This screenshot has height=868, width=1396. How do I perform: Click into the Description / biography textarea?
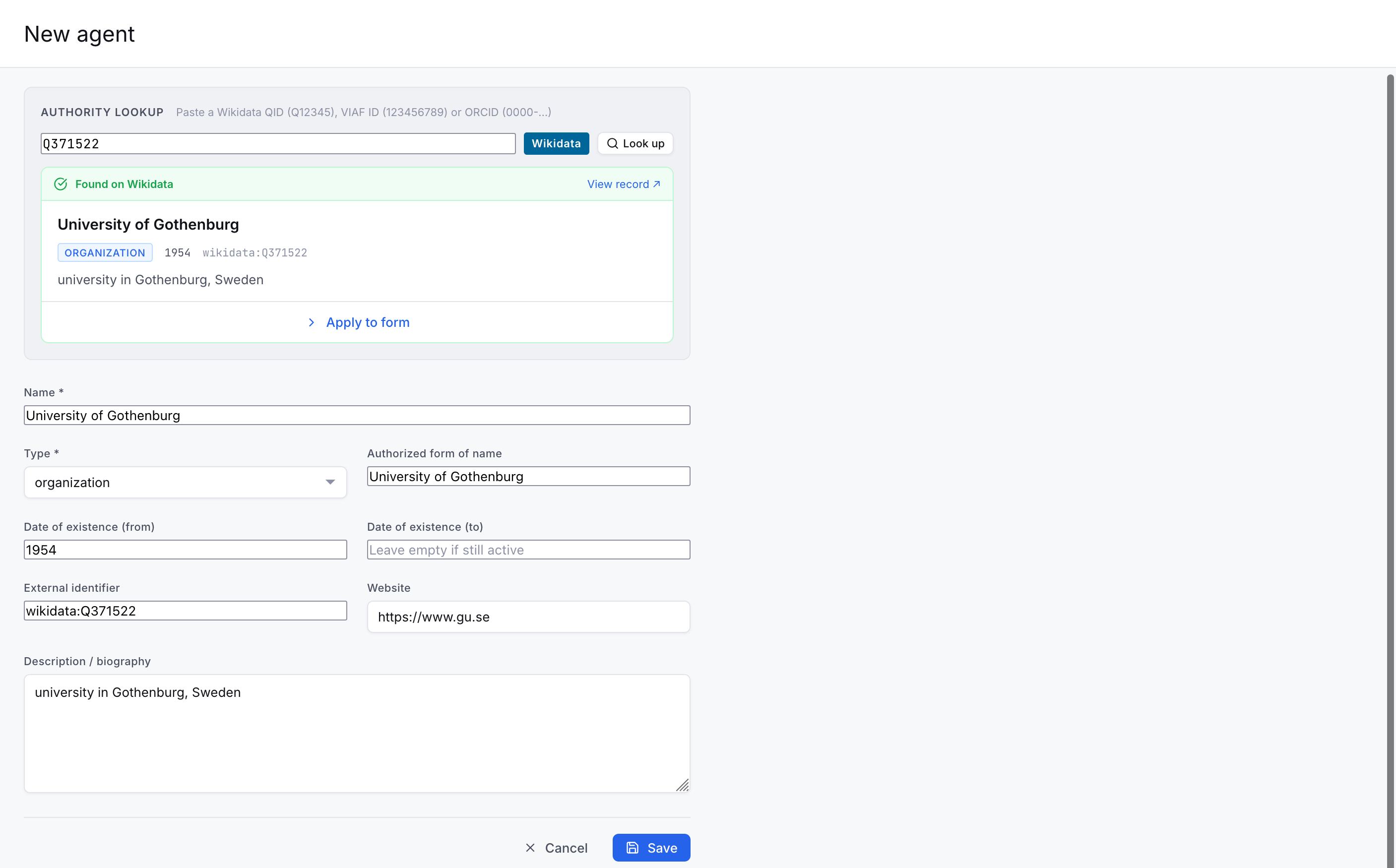point(357,734)
